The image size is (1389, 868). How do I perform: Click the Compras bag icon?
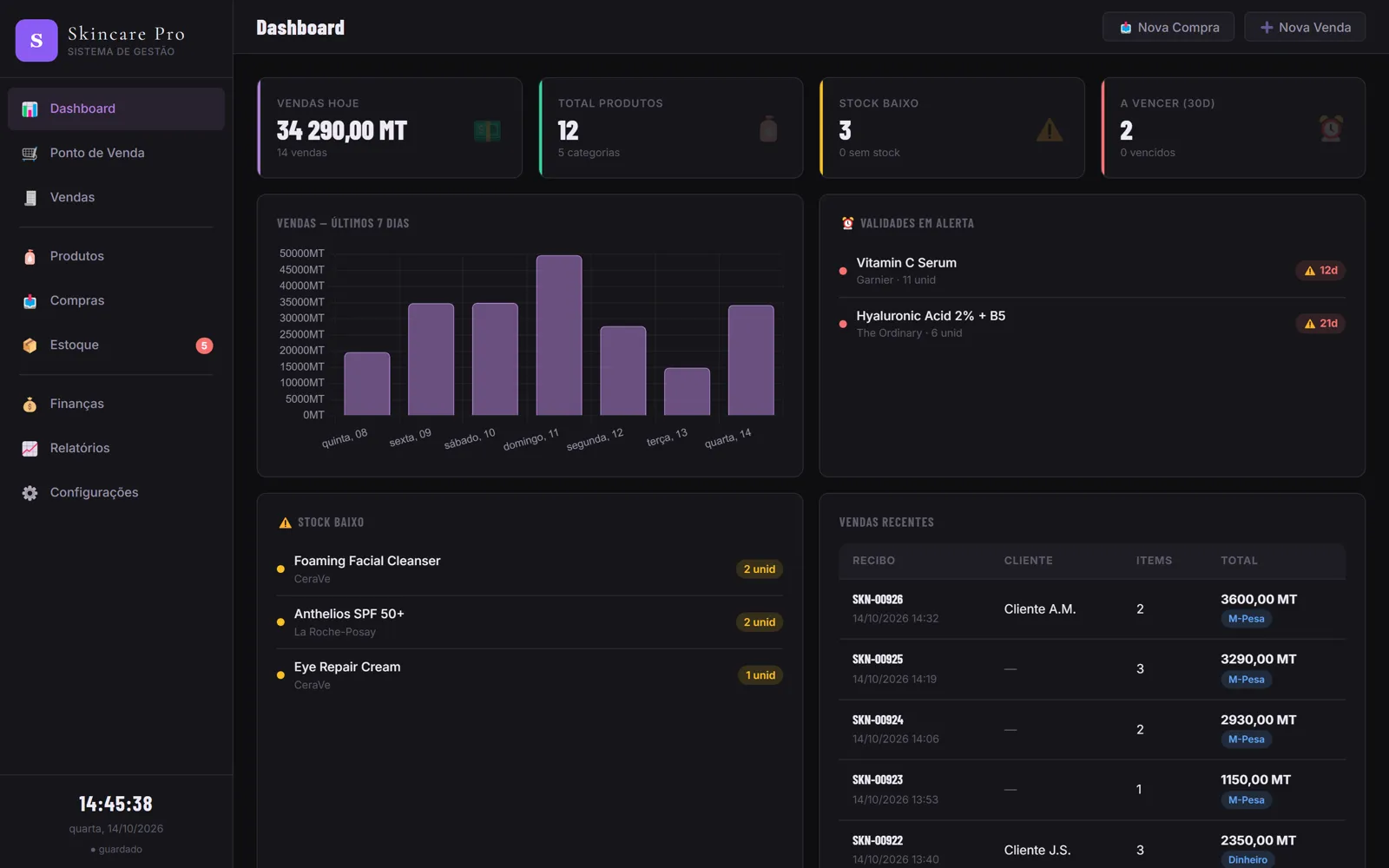click(x=30, y=301)
